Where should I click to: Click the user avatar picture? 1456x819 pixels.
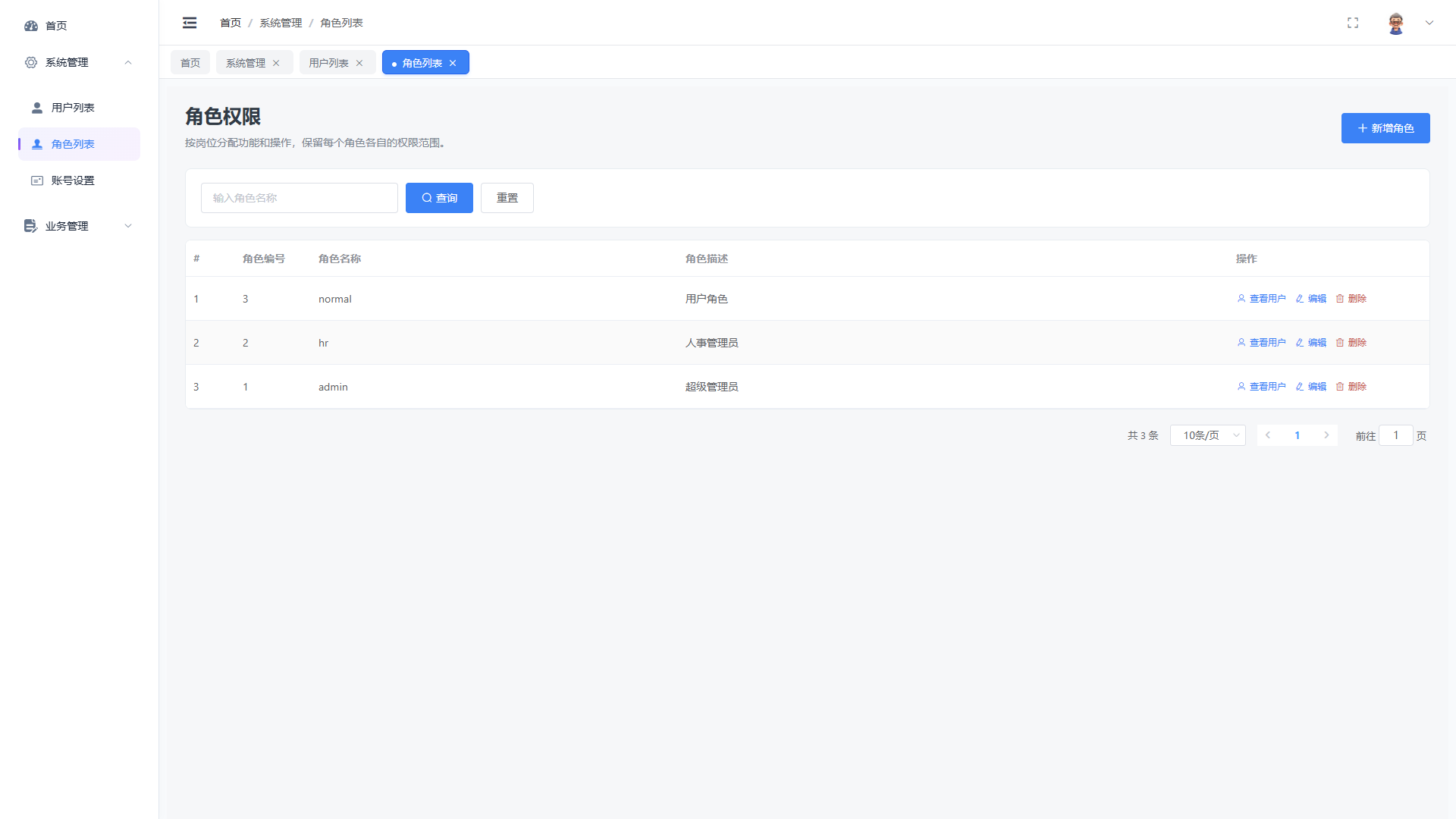[x=1396, y=23]
